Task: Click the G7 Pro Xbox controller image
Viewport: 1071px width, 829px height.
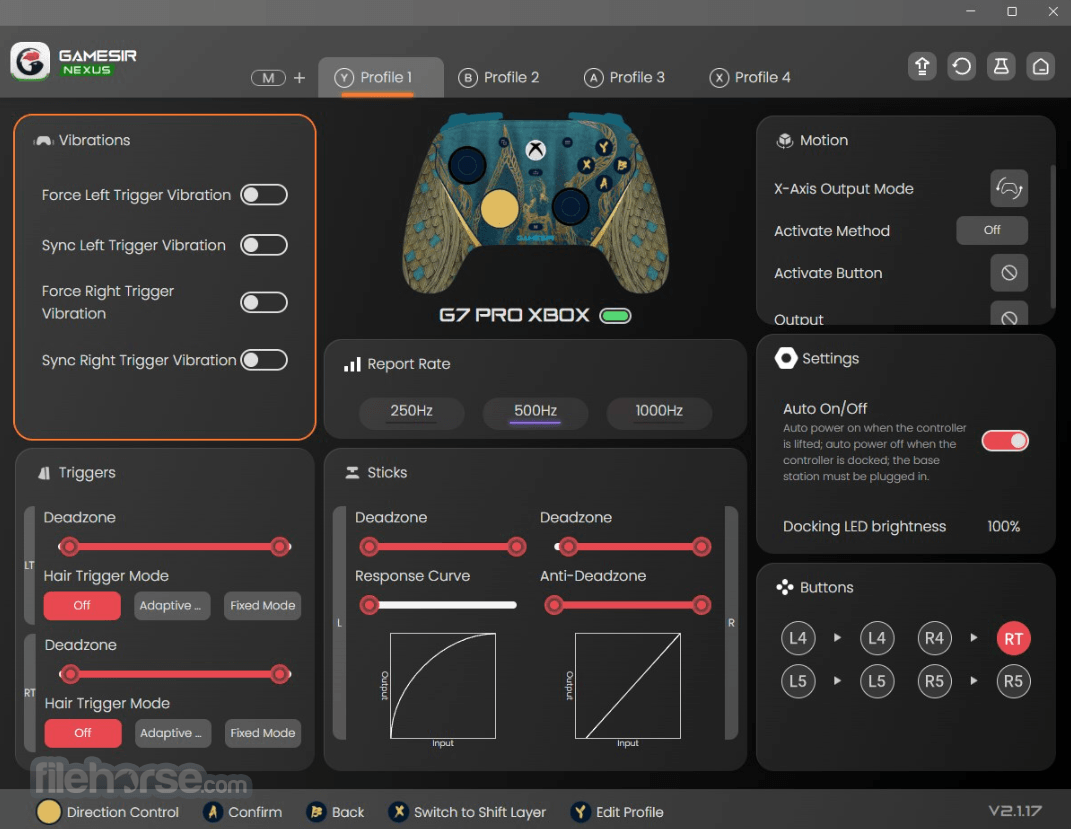Action: pyautogui.click(x=536, y=203)
